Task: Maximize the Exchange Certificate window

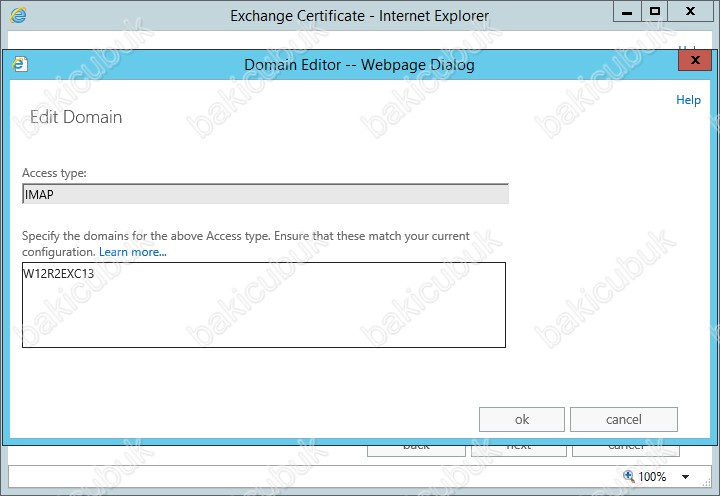Action: 655,11
